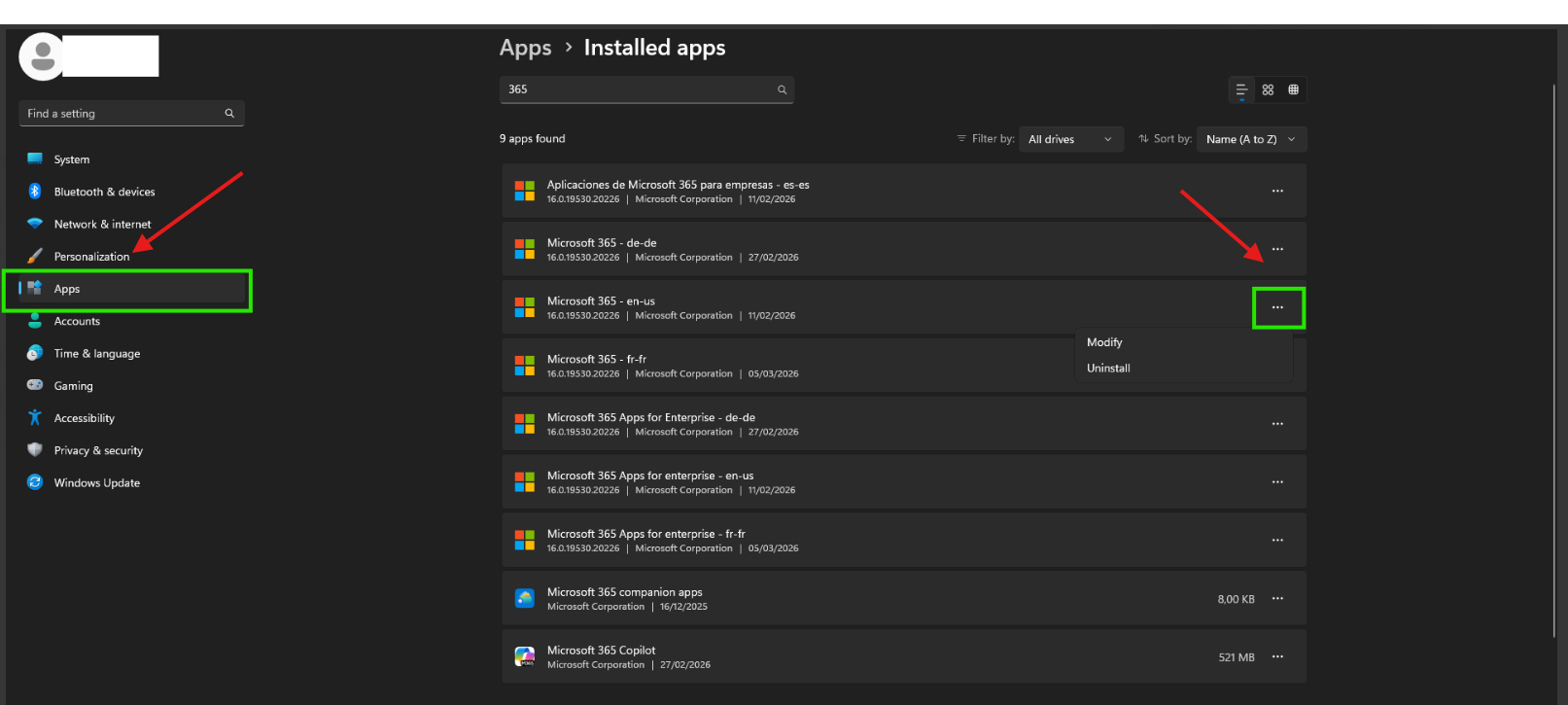Click the Microsoft 365 - de-de app icon
The height and width of the screenshot is (705, 1568).
(x=525, y=249)
